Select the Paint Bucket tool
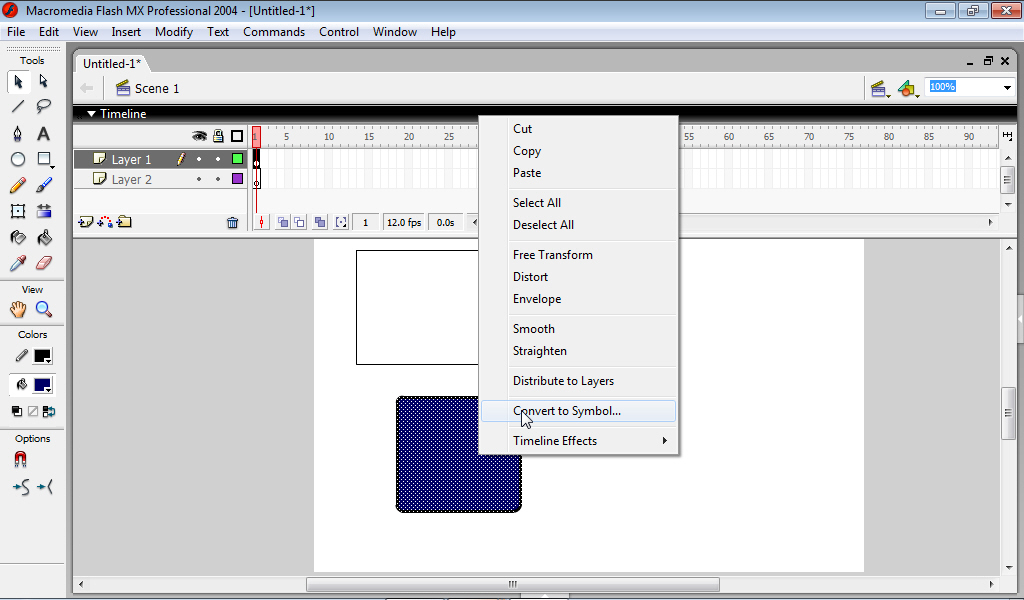This screenshot has width=1024, height=600. (44, 237)
